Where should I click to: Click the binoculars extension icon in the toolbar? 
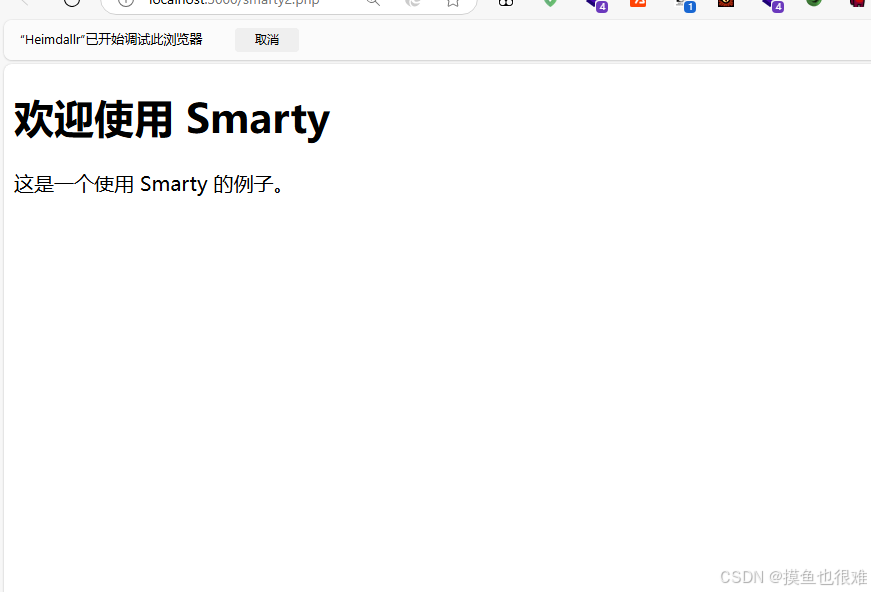(504, 3)
